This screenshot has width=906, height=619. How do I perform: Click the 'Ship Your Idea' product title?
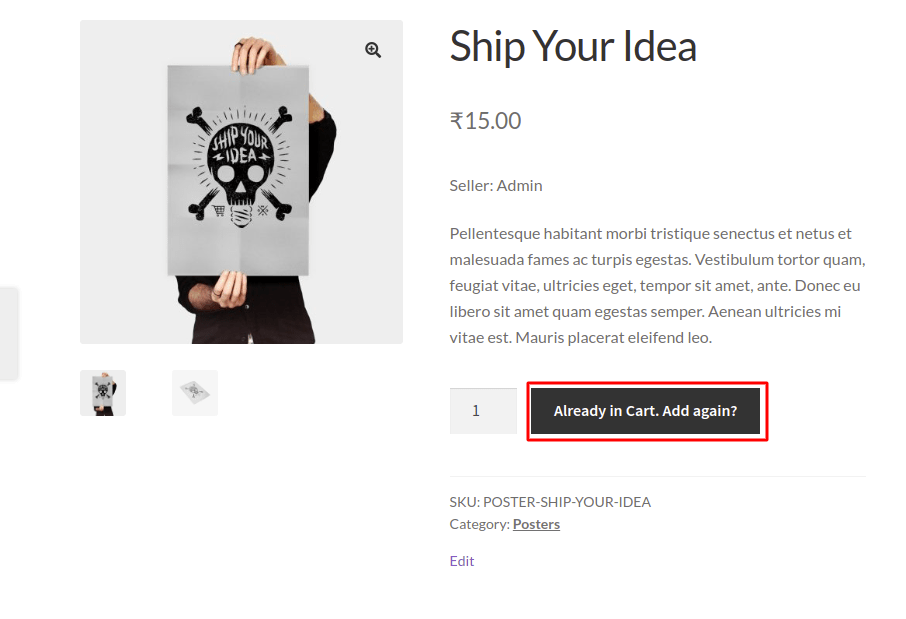pos(573,46)
